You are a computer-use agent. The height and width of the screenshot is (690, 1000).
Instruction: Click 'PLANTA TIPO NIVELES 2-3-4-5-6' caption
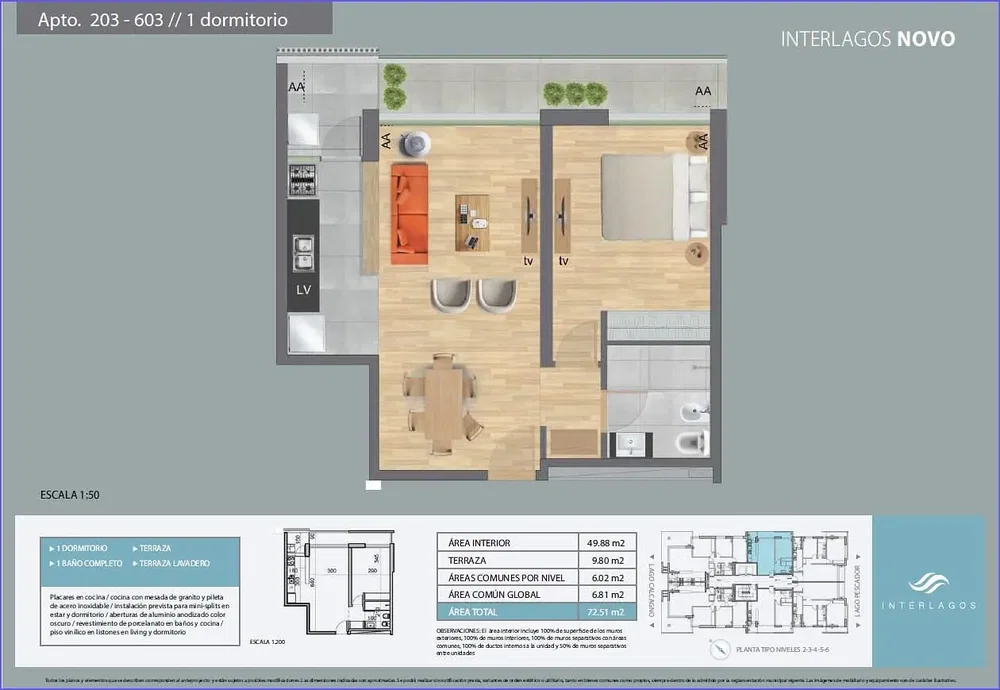(x=783, y=650)
